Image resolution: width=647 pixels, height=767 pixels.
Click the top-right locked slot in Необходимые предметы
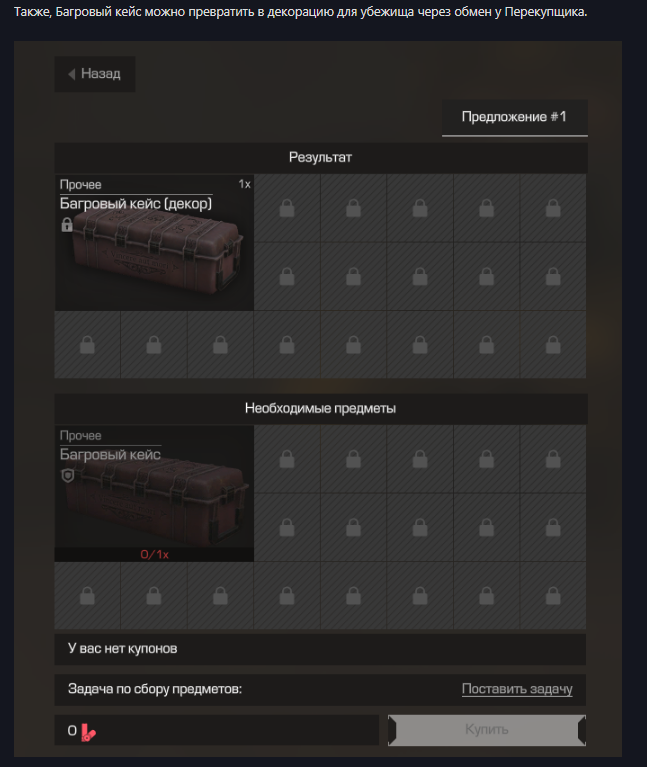[x=553, y=459]
